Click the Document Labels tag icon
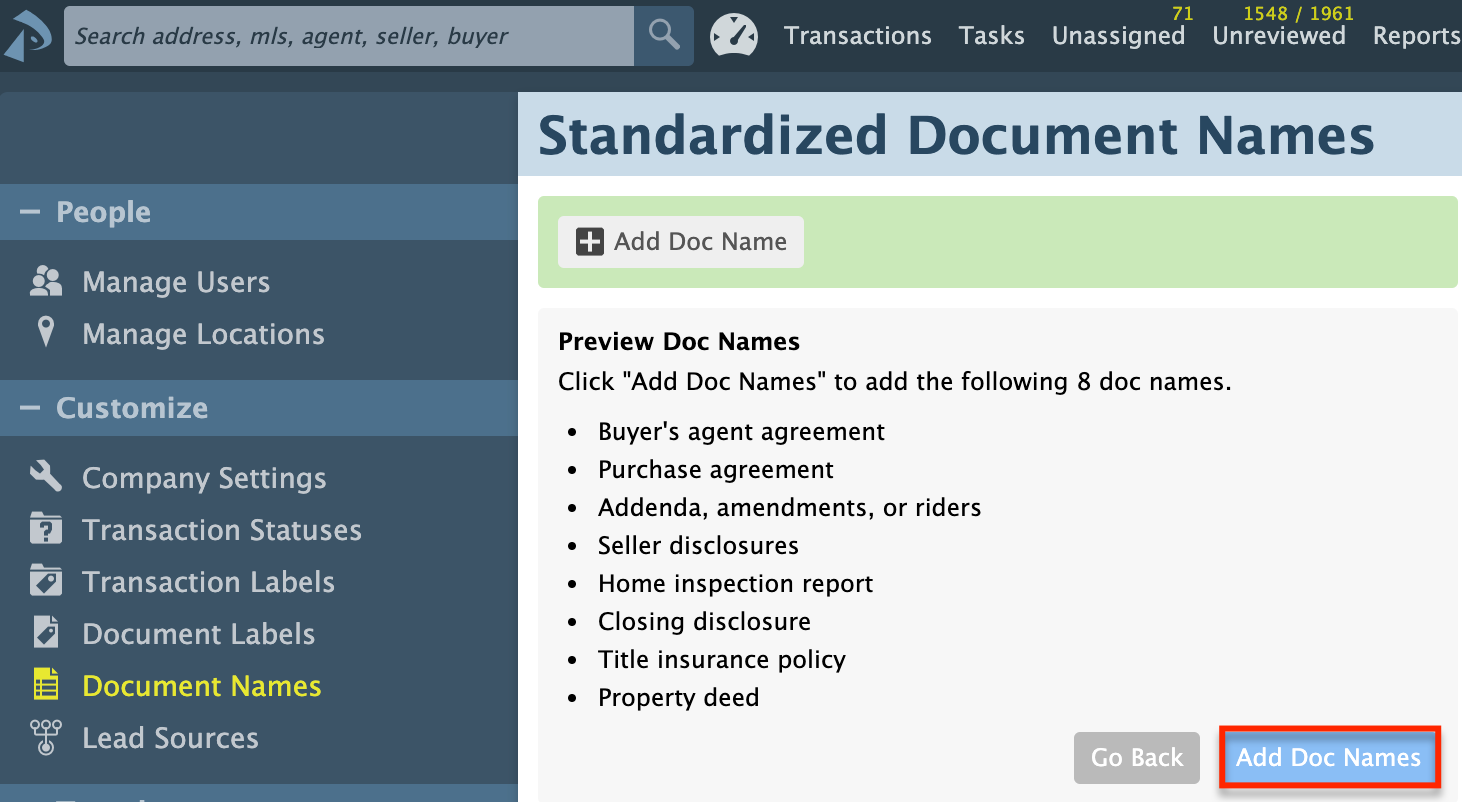 click(45, 633)
